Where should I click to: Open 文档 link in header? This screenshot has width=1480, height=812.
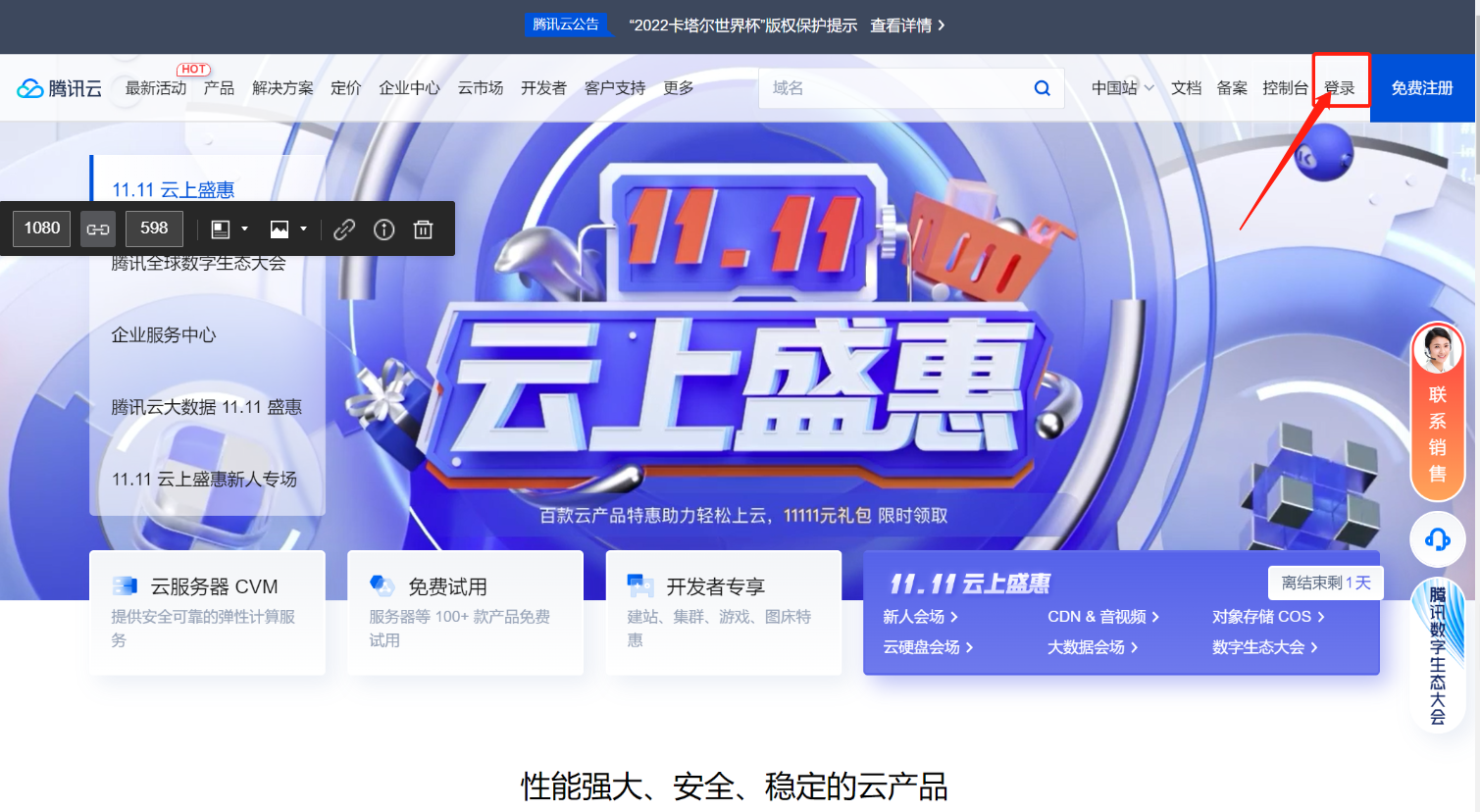pyautogui.click(x=1187, y=88)
